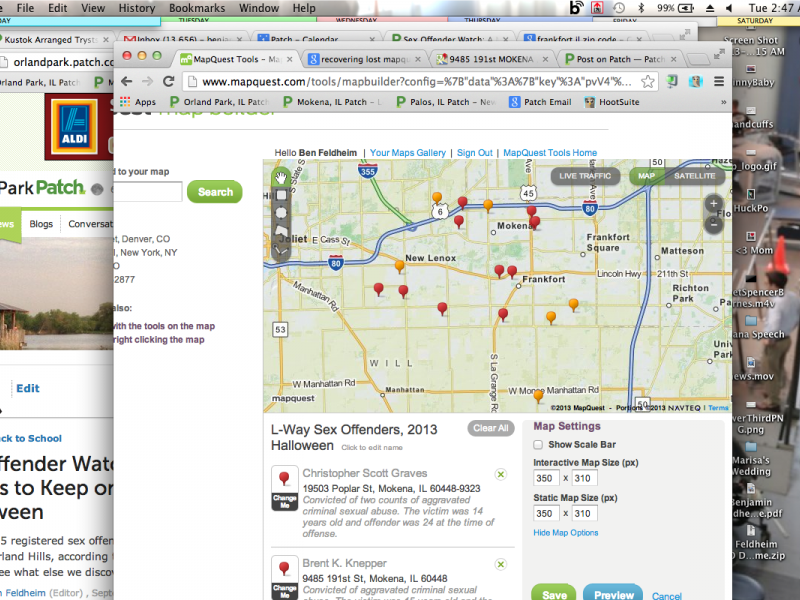
Task: Close the MapQuest Tools tab
Action: click(x=290, y=59)
